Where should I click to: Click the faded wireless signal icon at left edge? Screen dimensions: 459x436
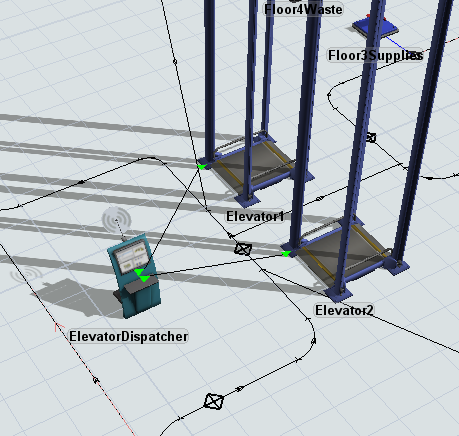27,274
